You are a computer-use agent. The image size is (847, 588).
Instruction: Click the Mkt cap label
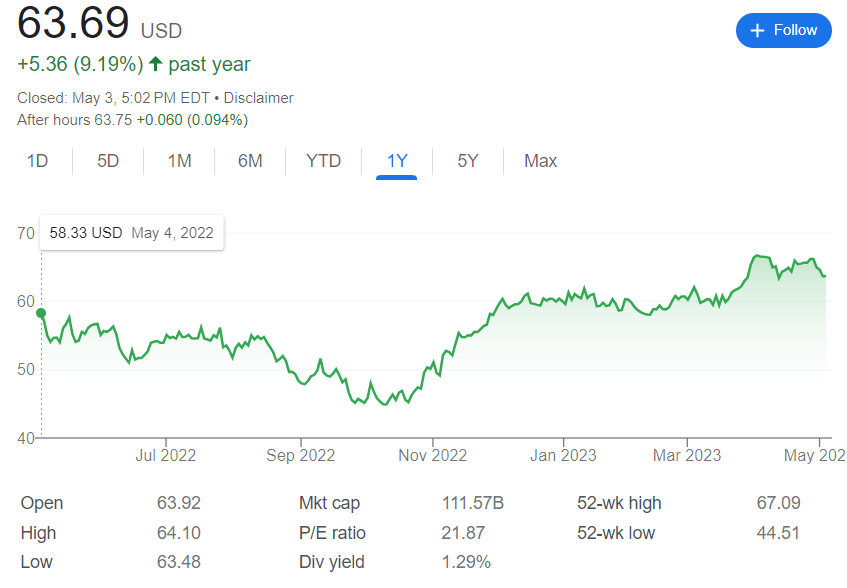point(329,503)
